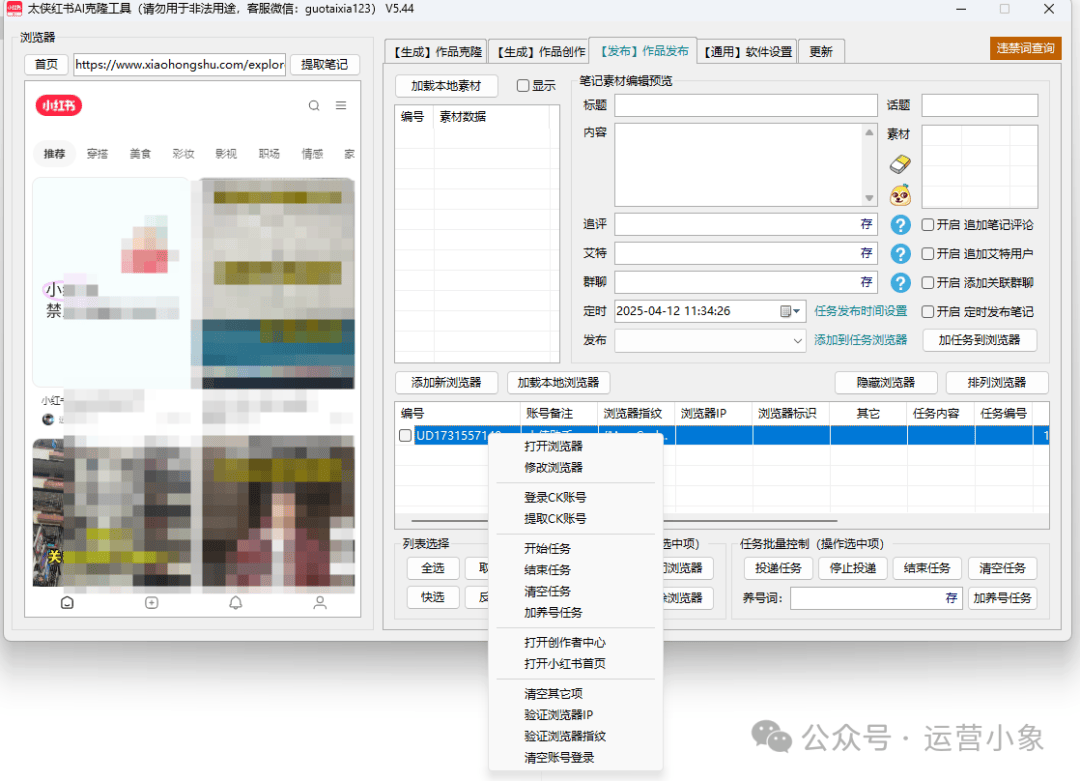
Task: Open the 【通用】软件设置 tab
Action: click(747, 52)
